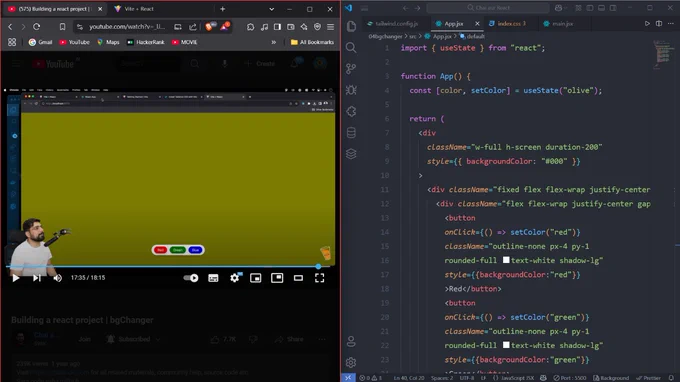Screen dimensions: 680x382
Task: Mute the YouTube video volume
Action: pos(58,278)
